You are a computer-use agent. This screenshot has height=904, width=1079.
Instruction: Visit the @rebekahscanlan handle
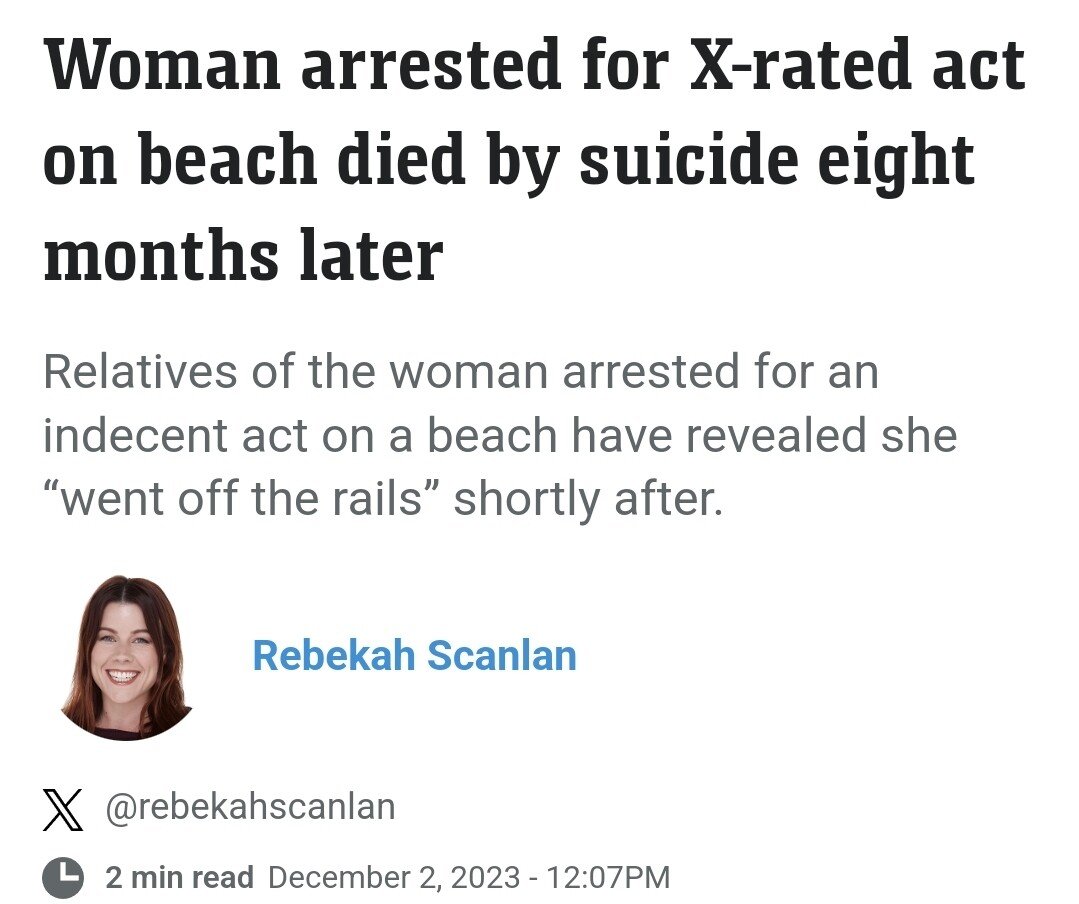[250, 807]
